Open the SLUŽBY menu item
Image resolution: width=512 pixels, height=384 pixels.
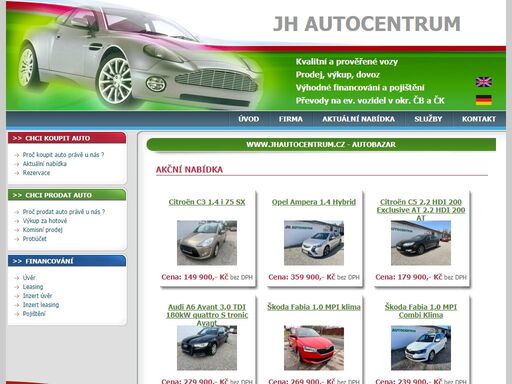click(x=428, y=119)
